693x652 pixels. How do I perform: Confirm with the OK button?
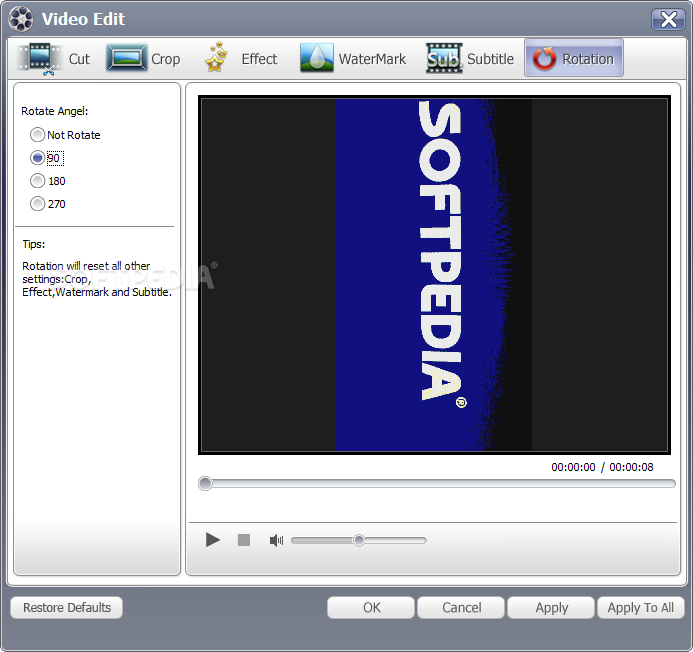click(x=371, y=607)
